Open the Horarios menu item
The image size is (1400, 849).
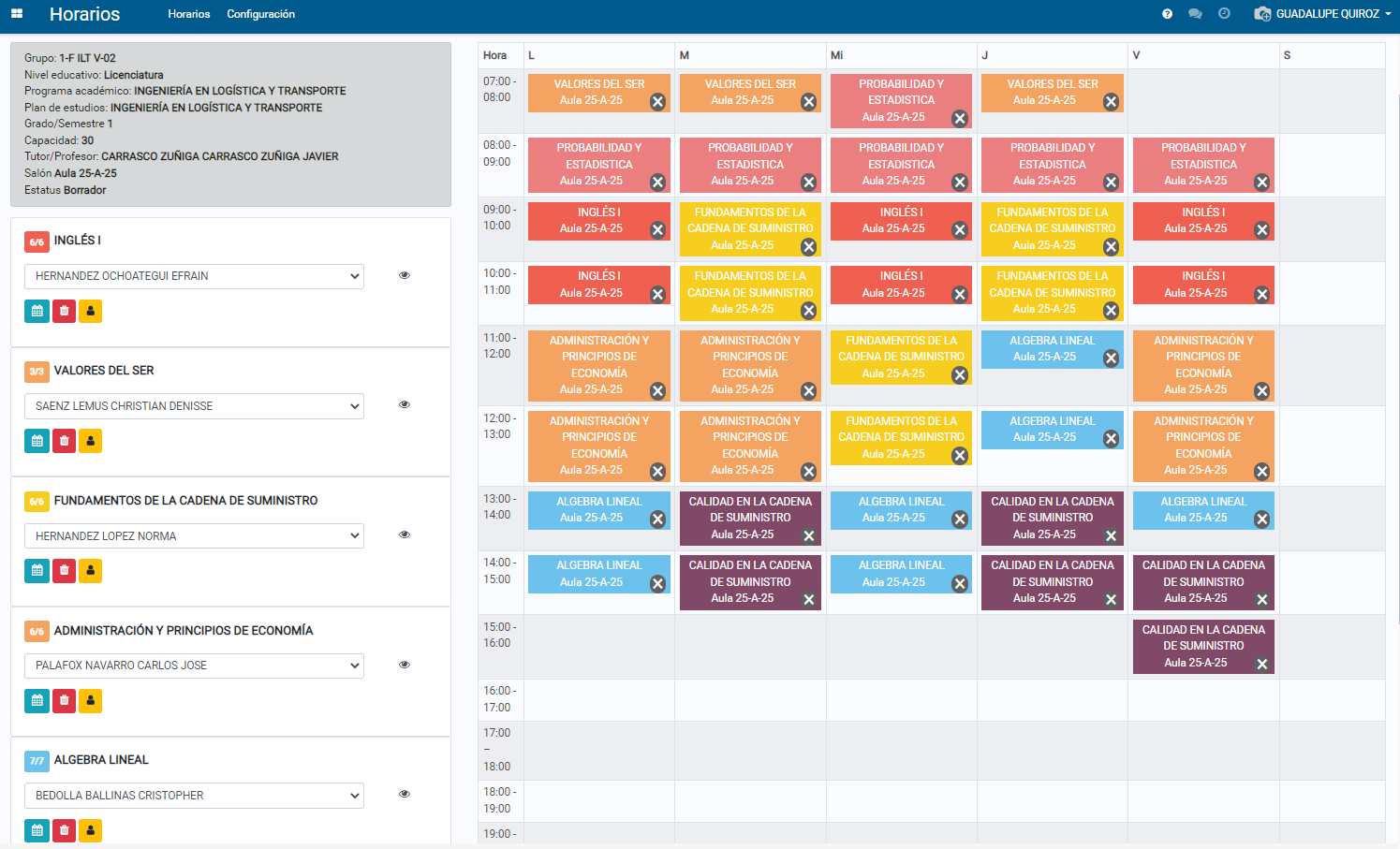(x=188, y=14)
